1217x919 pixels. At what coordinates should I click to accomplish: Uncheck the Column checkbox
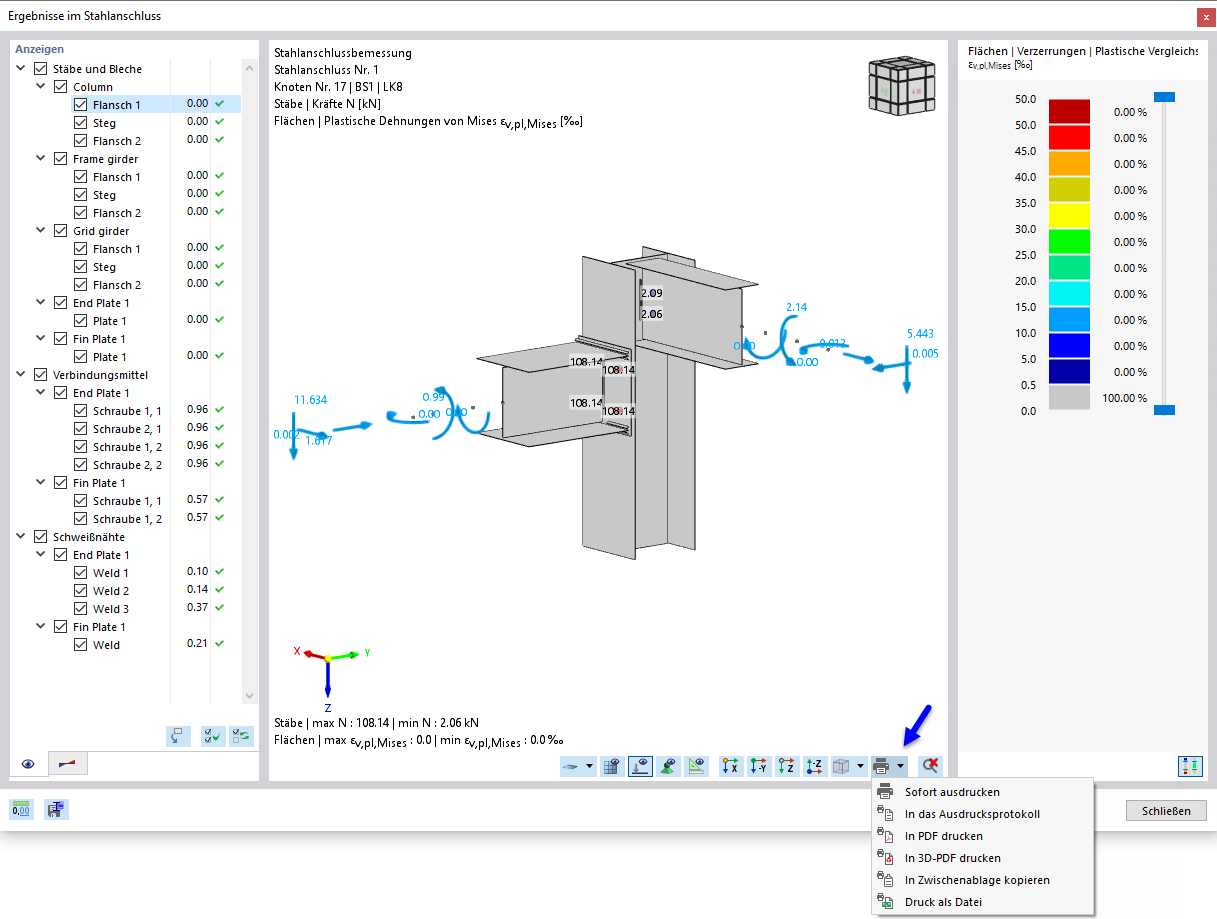[x=61, y=87]
